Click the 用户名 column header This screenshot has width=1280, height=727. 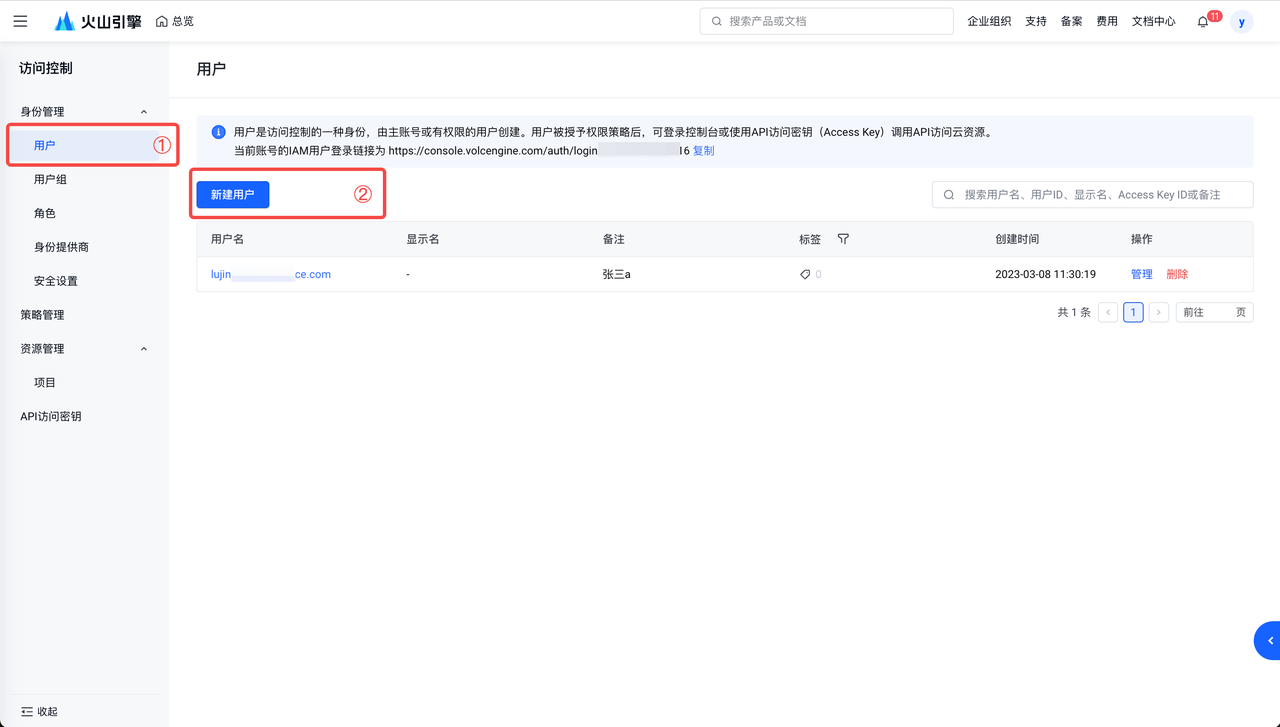[227, 239]
